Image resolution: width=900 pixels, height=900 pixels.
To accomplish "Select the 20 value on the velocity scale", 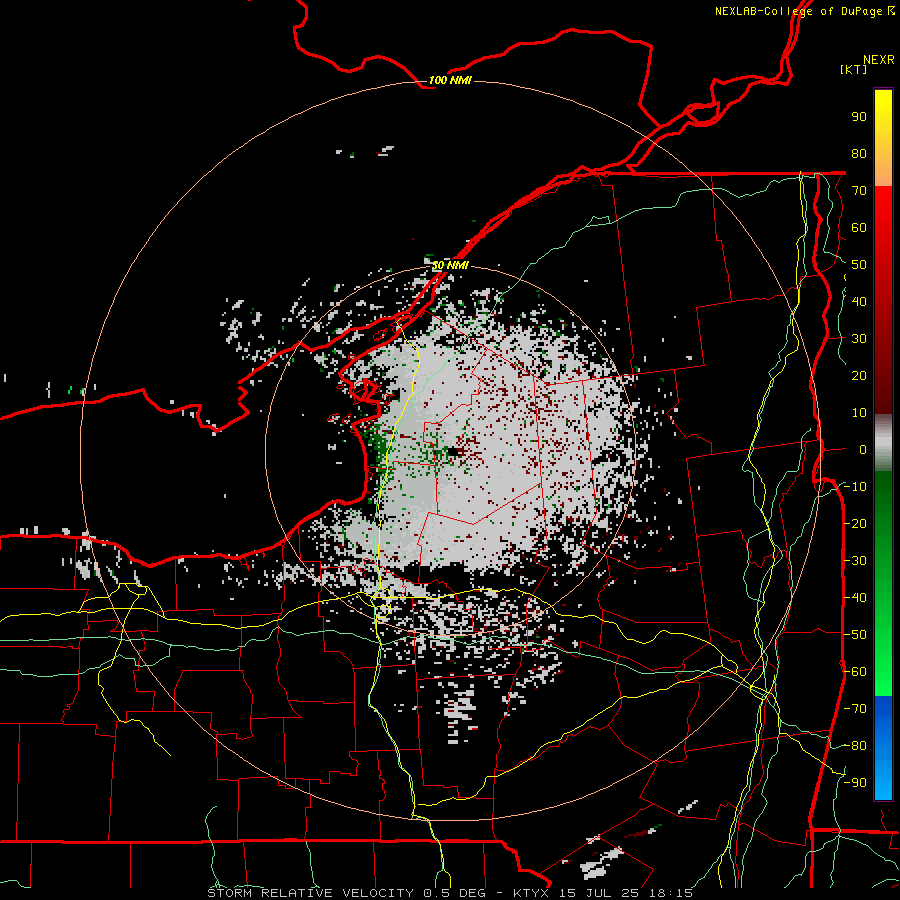I will (859, 375).
